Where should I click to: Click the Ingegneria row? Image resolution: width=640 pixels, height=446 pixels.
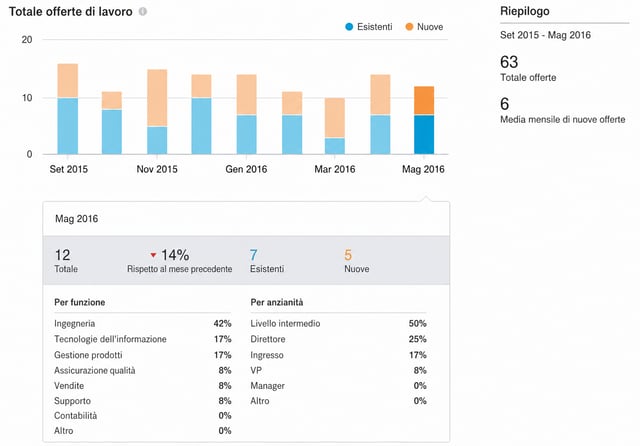[142, 324]
